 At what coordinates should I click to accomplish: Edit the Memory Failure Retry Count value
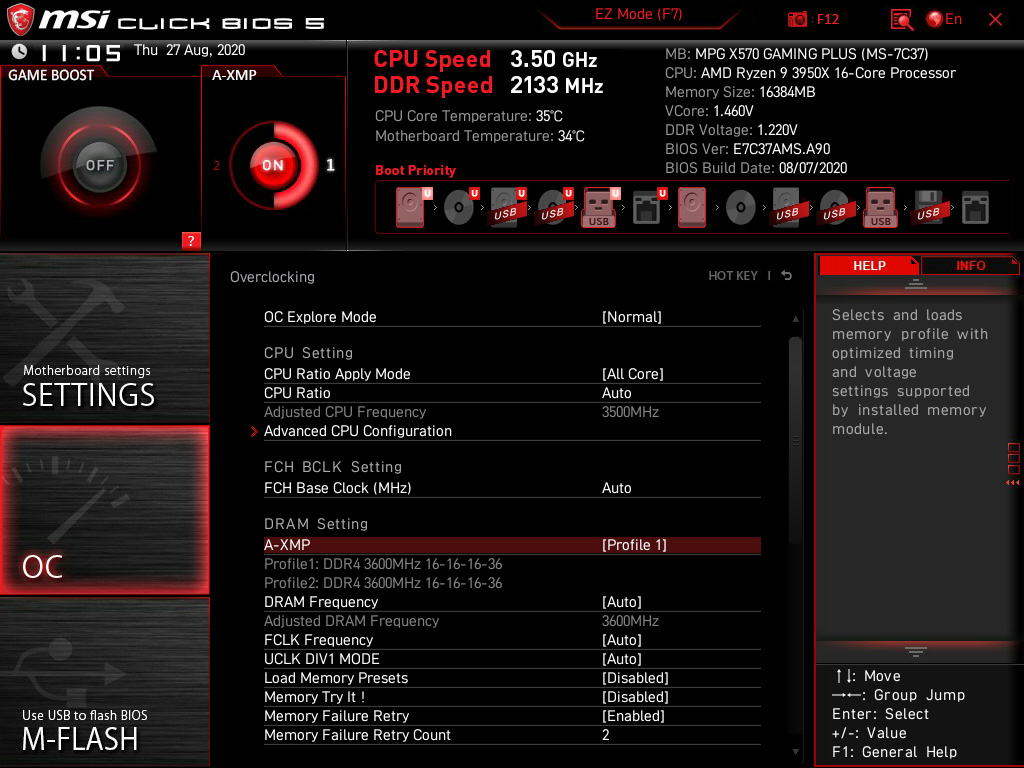tap(605, 735)
